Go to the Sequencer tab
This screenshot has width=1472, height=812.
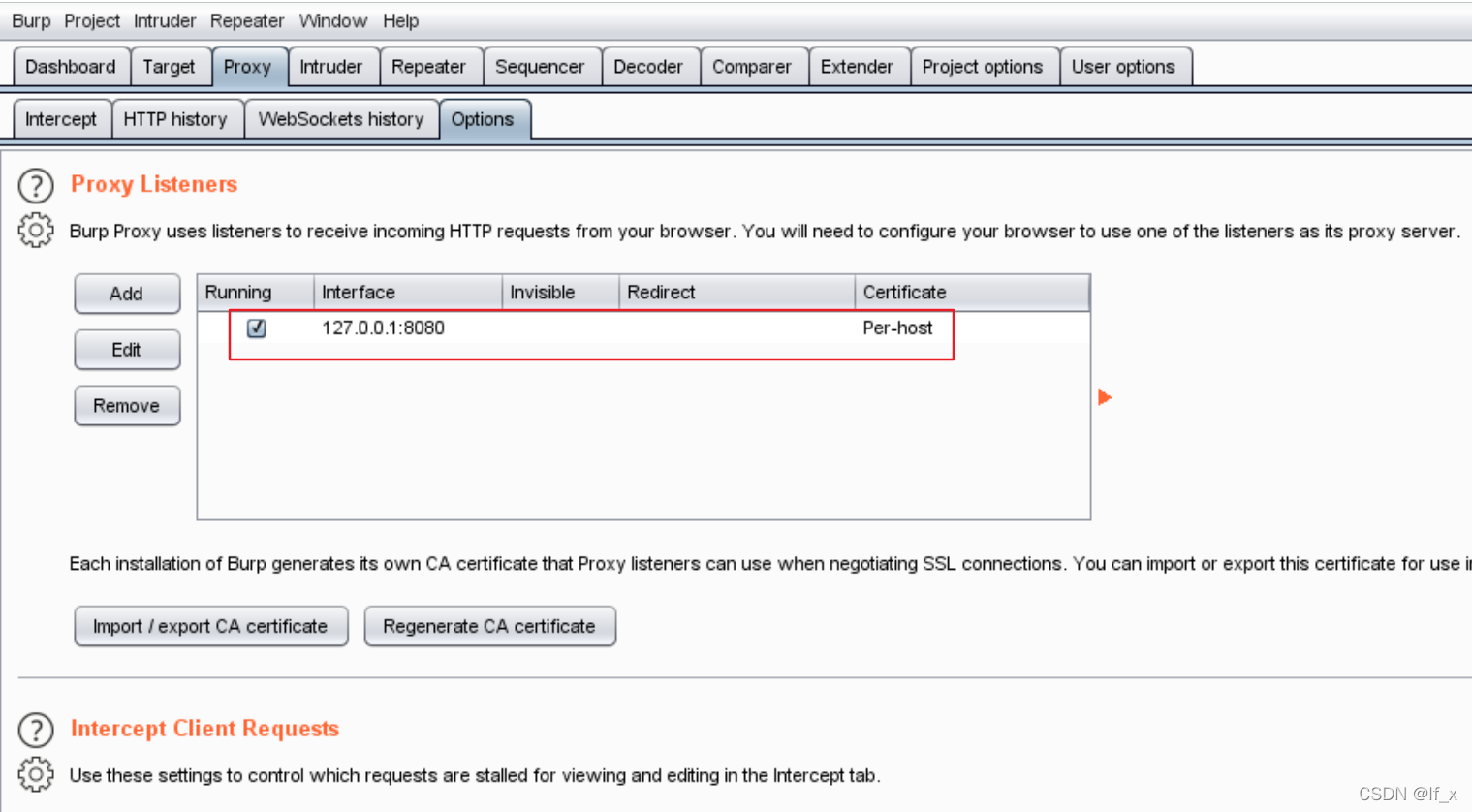(x=541, y=67)
